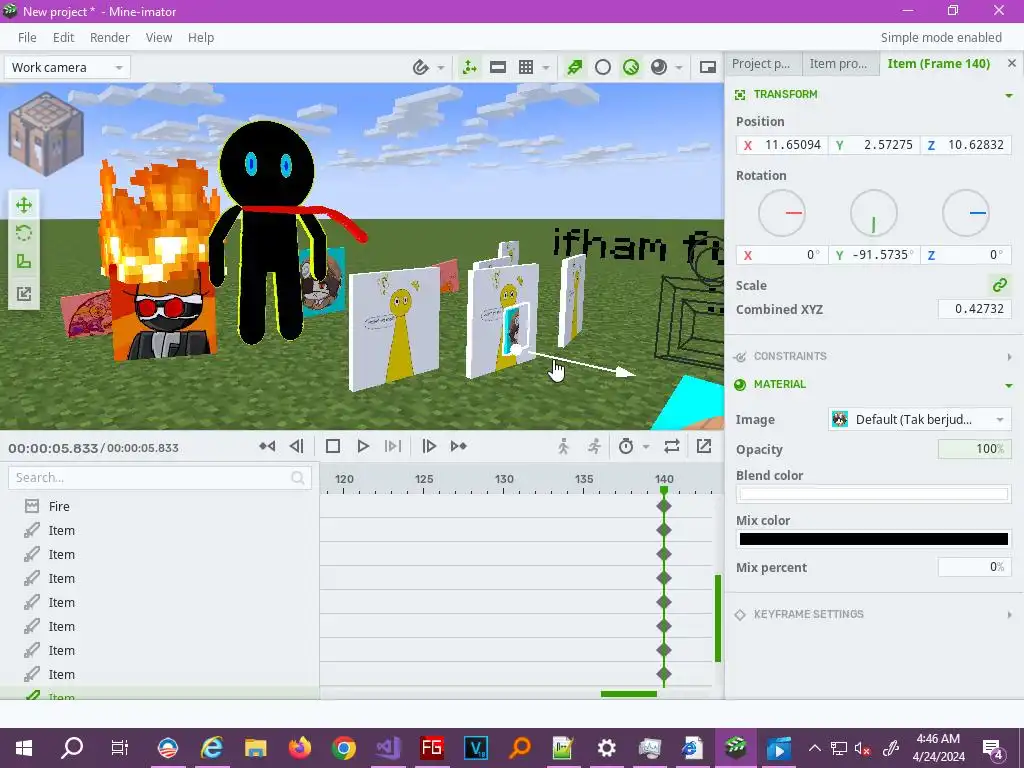Click the Fire keyframe at frame 140
Viewport: 1024px width, 768px height.
pos(664,506)
